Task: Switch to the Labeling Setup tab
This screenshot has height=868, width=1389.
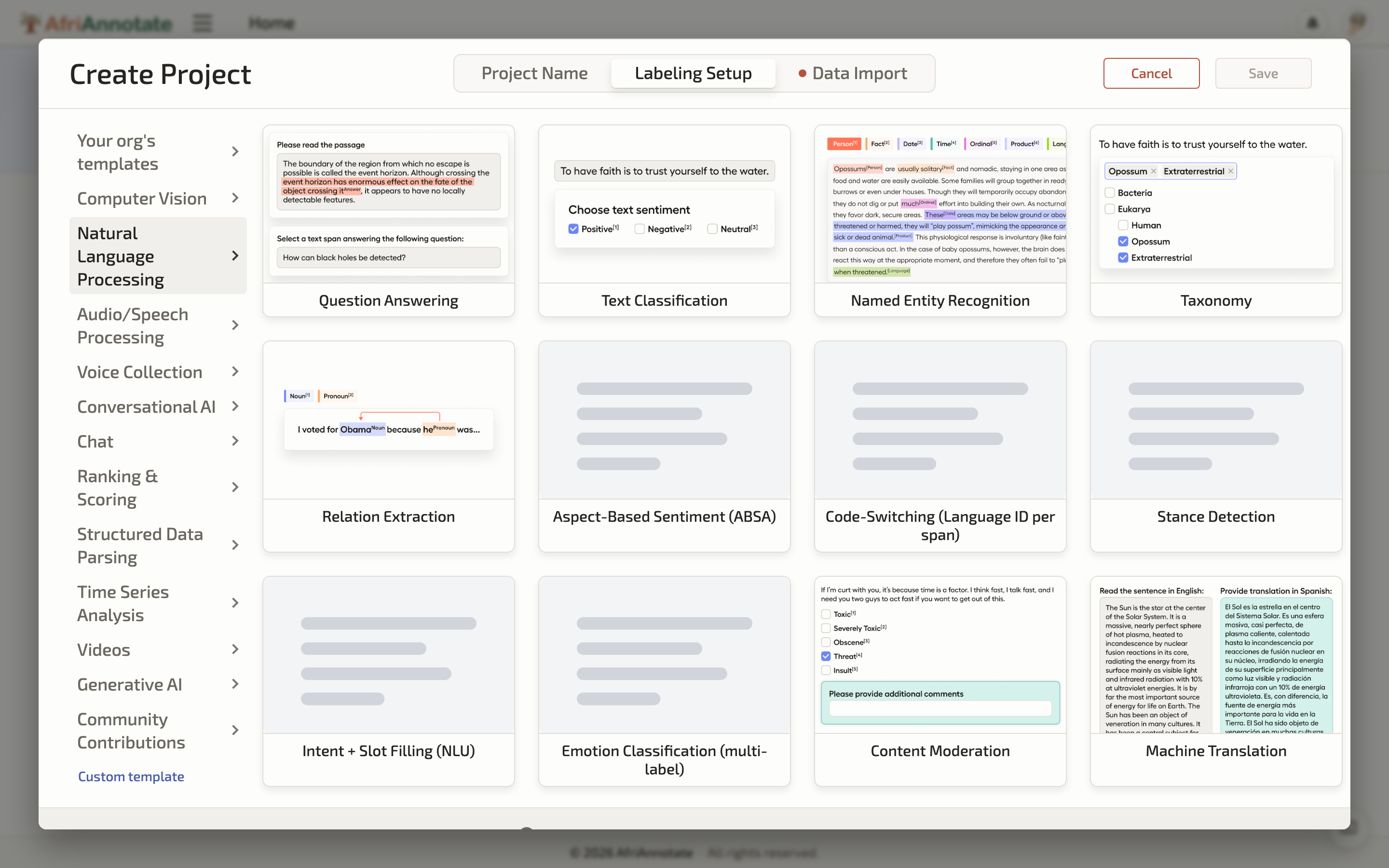Action: coord(694,73)
